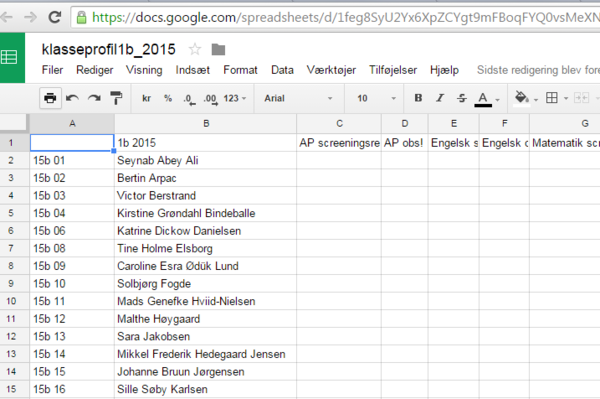600x399 pixels.
Task: Open the Tilføjelser menu
Action: (x=393, y=70)
